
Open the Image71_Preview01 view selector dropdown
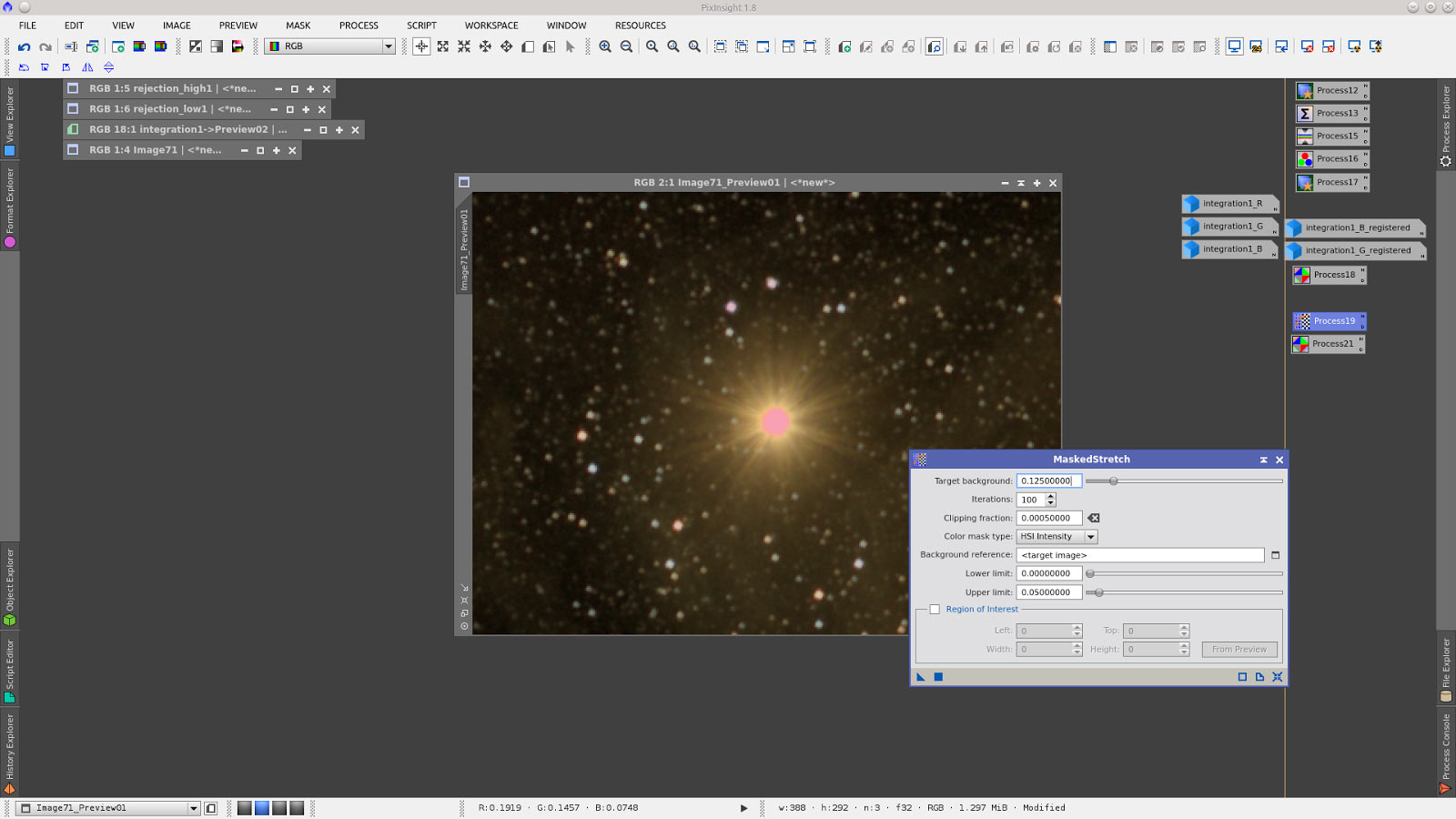tap(193, 808)
